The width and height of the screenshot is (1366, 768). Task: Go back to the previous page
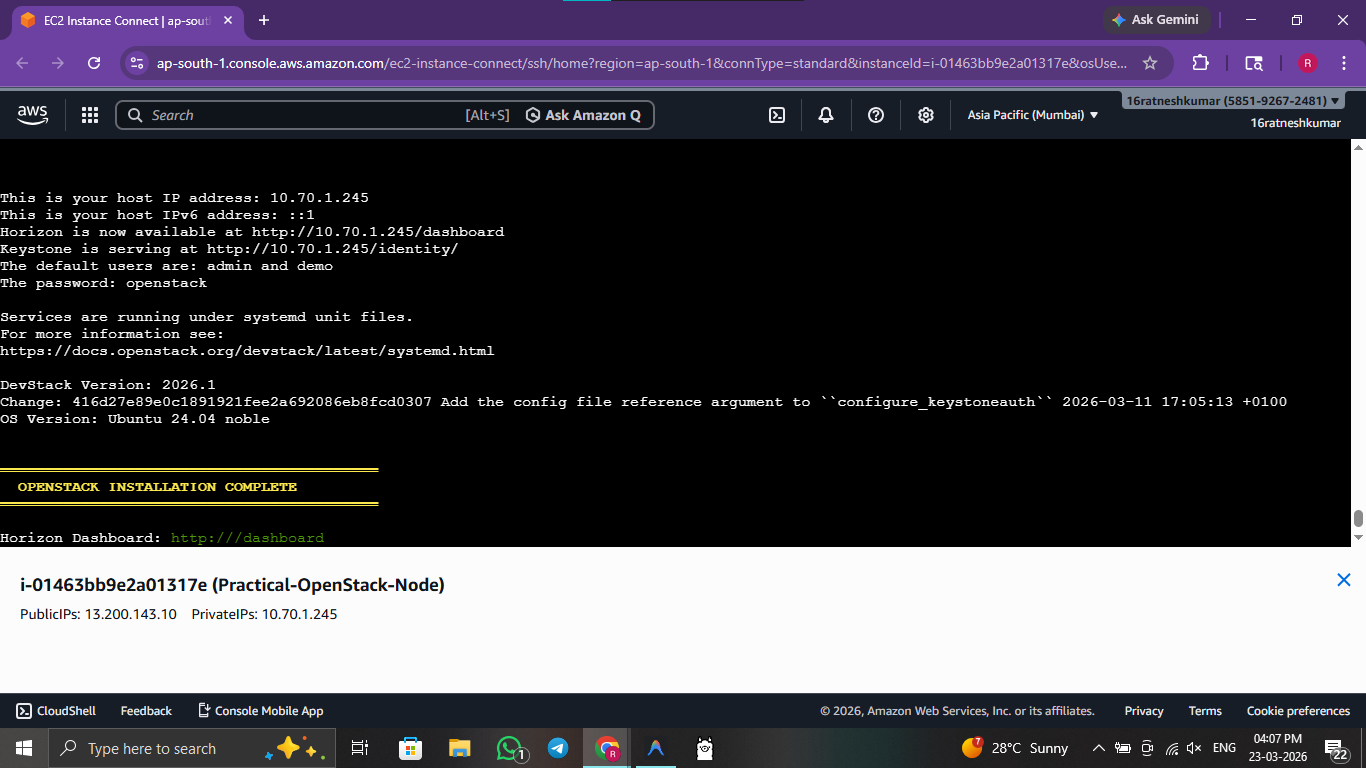click(x=23, y=63)
